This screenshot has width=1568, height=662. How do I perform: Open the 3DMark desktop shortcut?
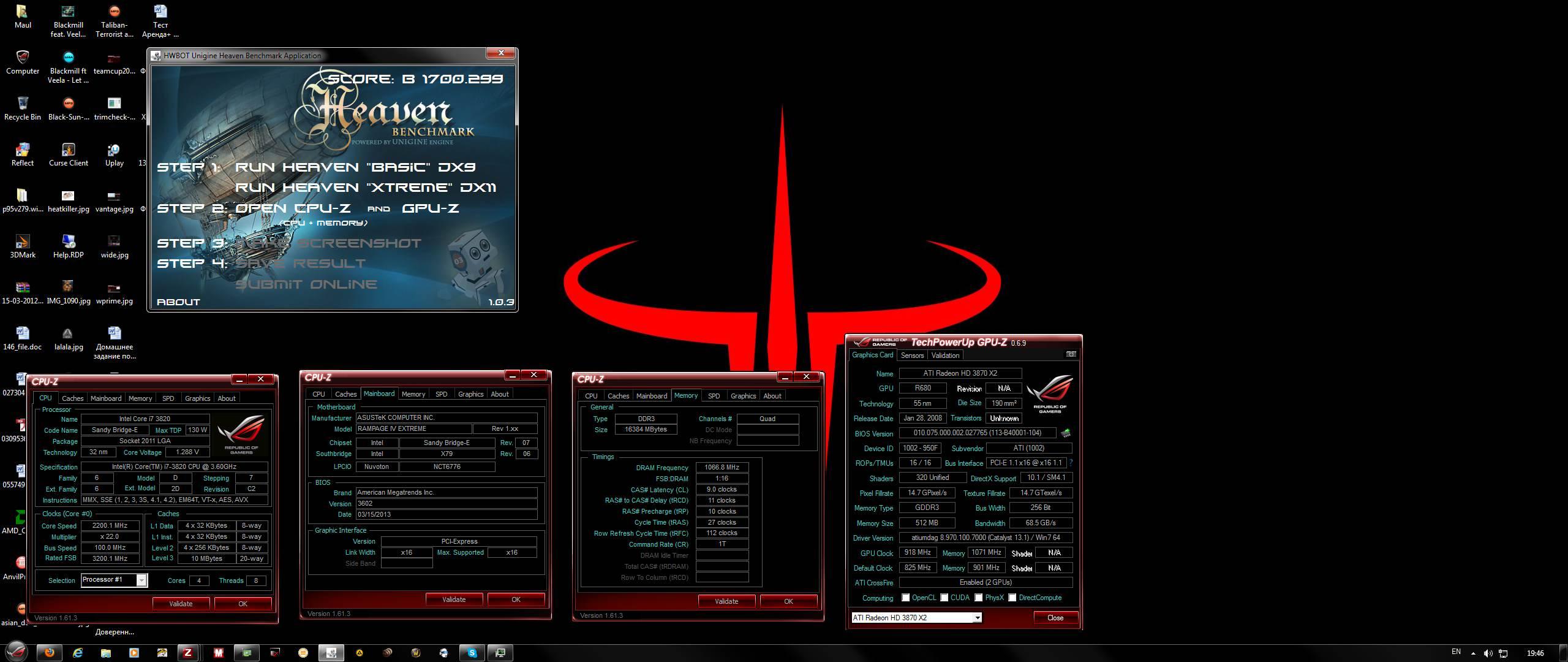[x=23, y=246]
